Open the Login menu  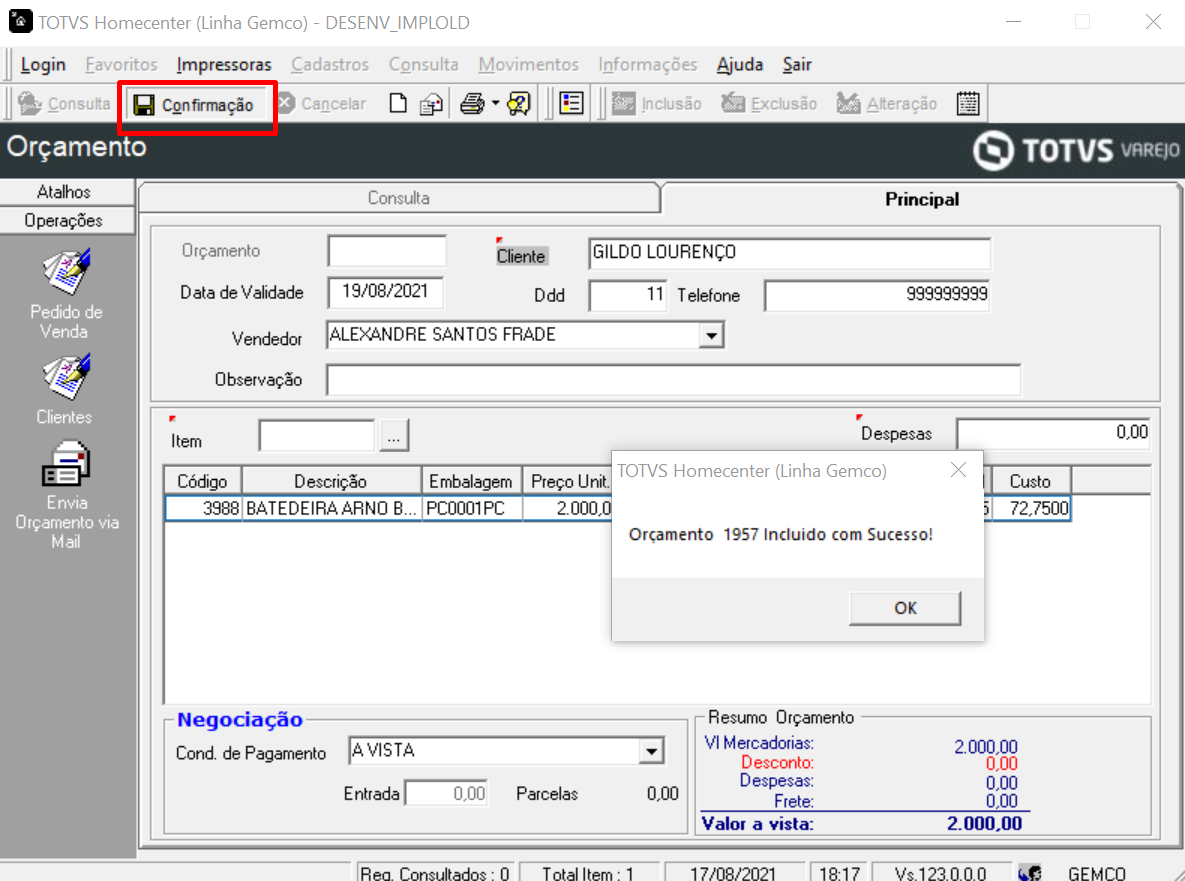tap(43, 64)
